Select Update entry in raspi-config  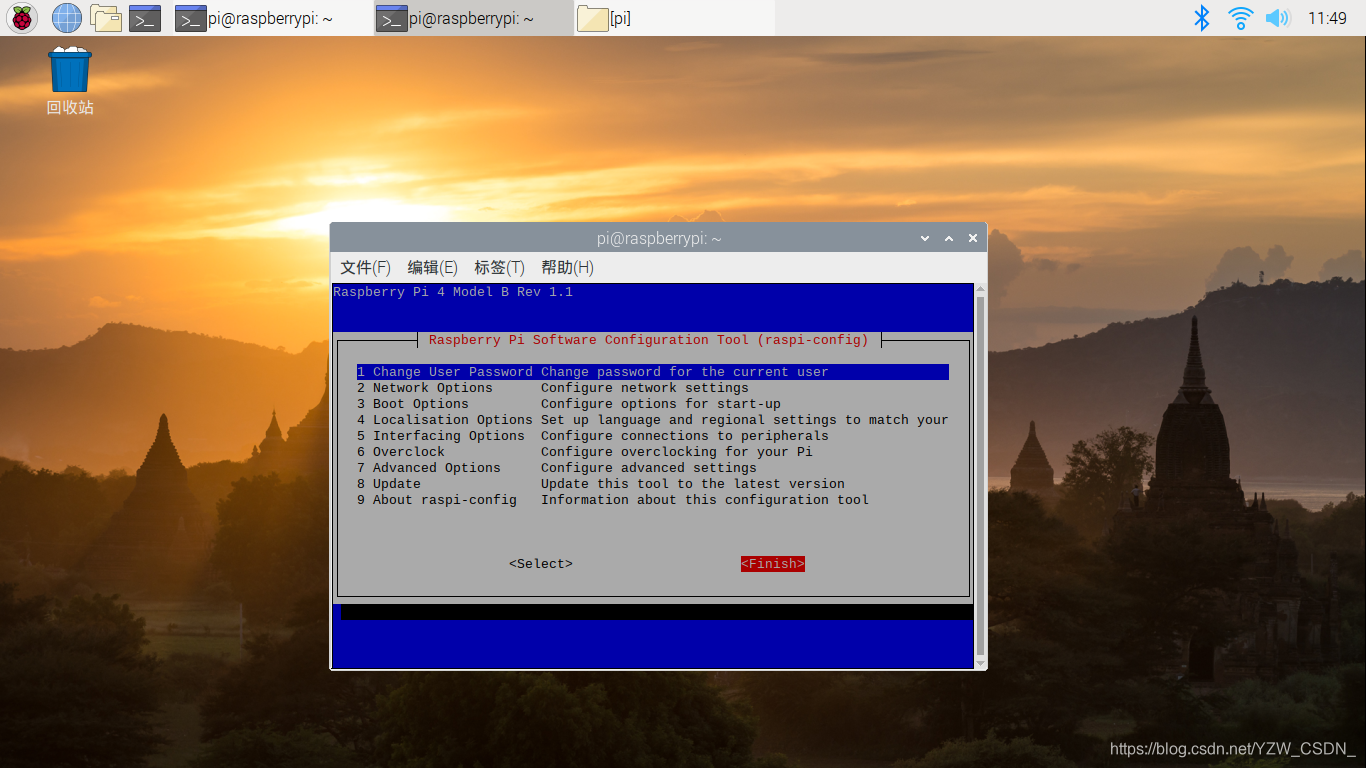[x=653, y=484]
